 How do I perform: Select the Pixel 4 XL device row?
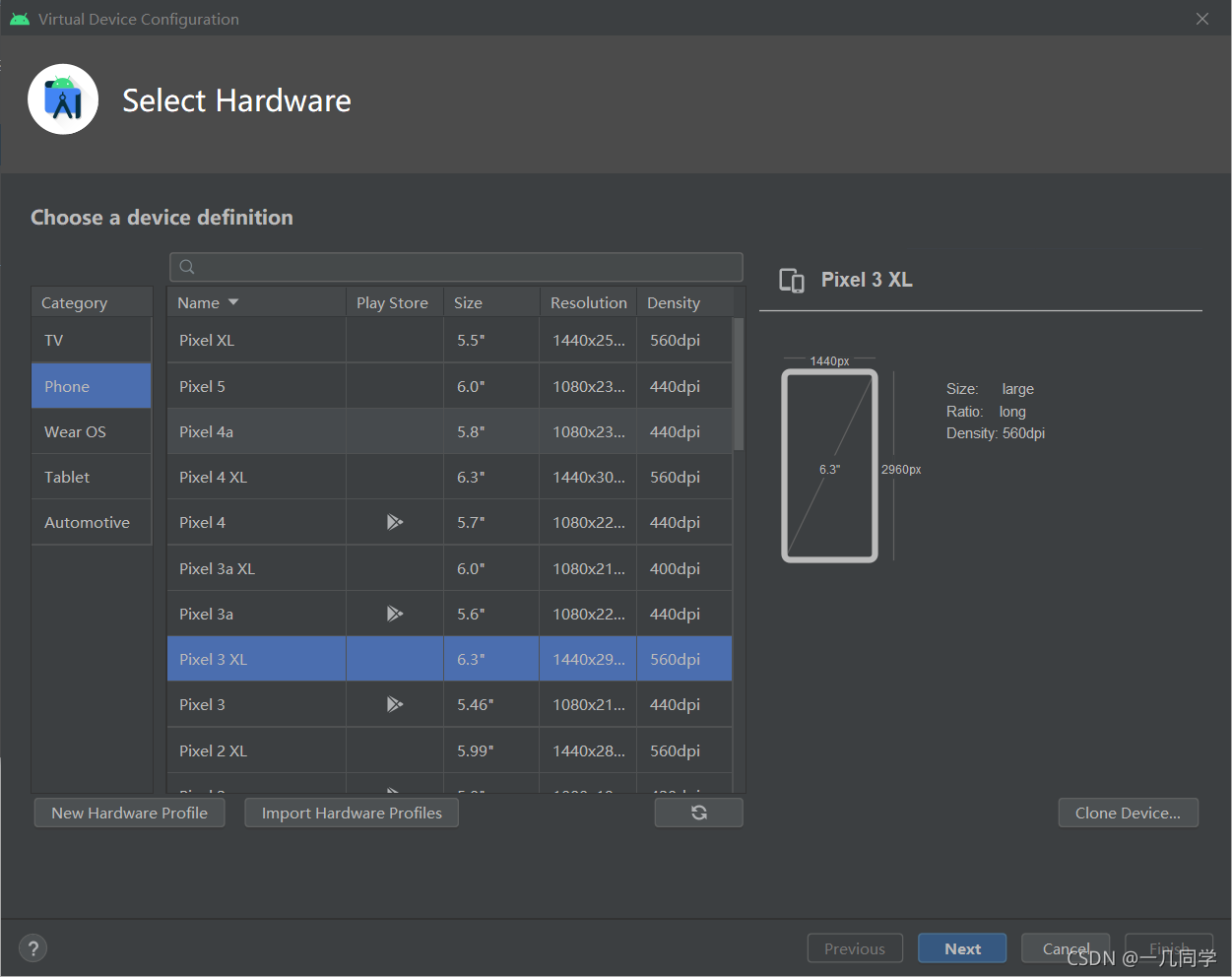pos(450,477)
